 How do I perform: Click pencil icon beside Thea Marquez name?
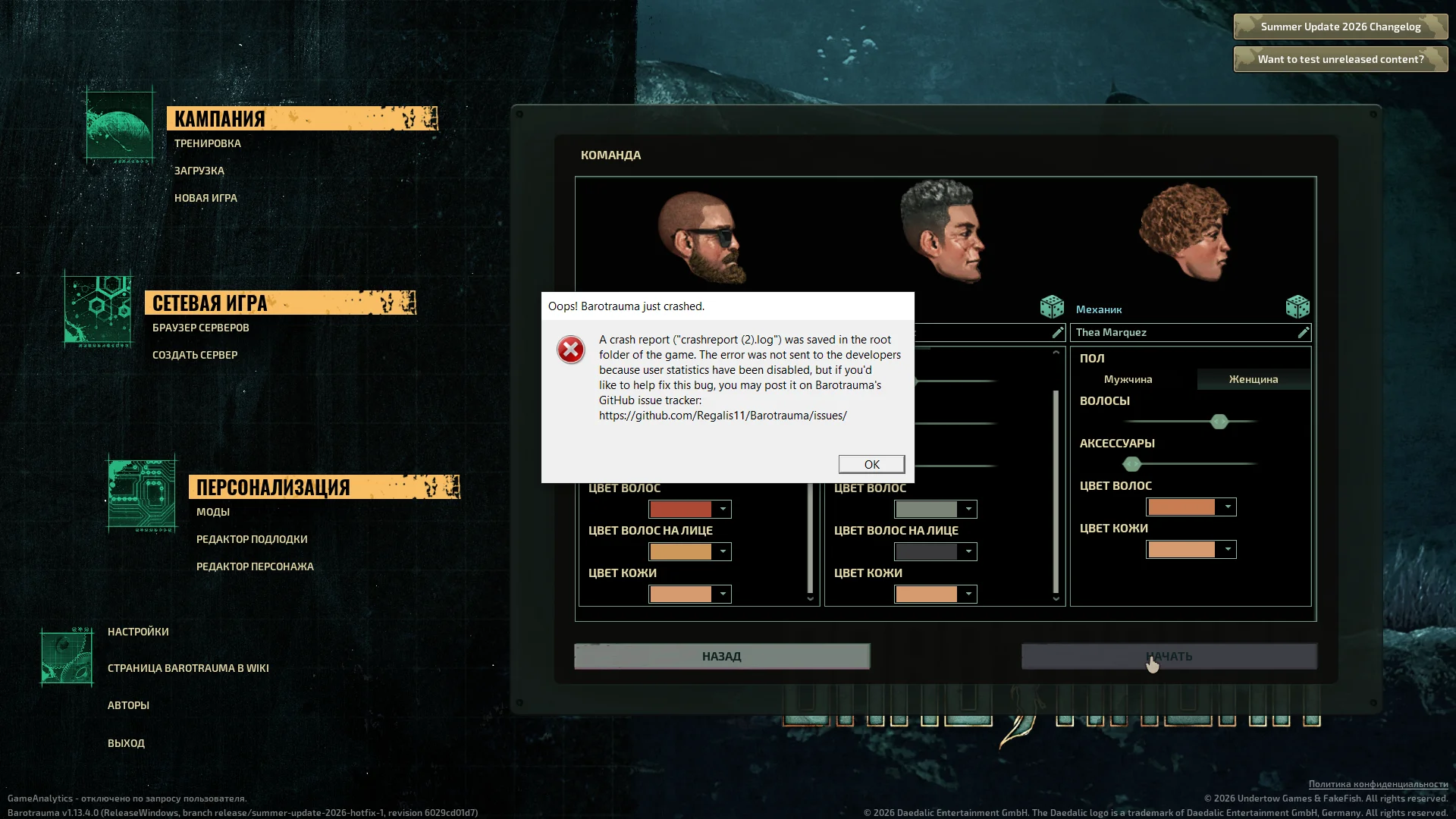[x=1303, y=333]
